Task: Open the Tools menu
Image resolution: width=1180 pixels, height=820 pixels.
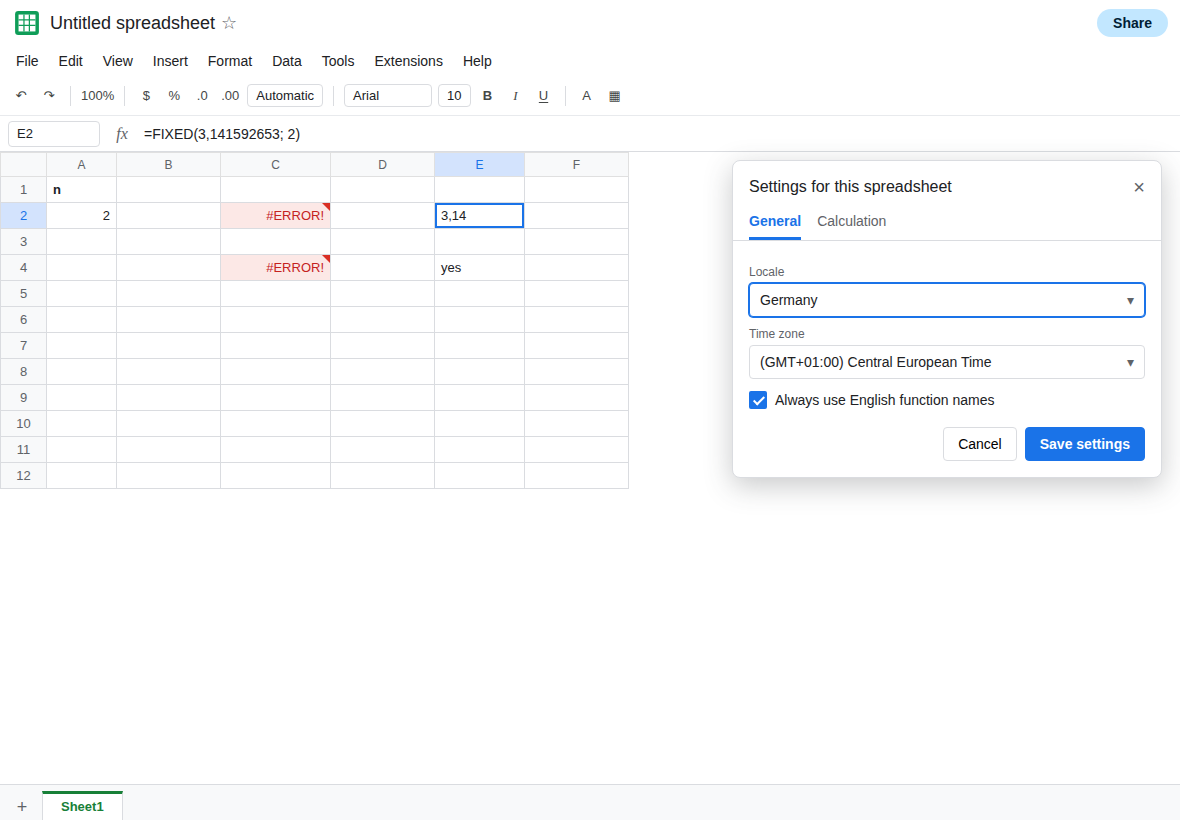Action: (x=338, y=61)
